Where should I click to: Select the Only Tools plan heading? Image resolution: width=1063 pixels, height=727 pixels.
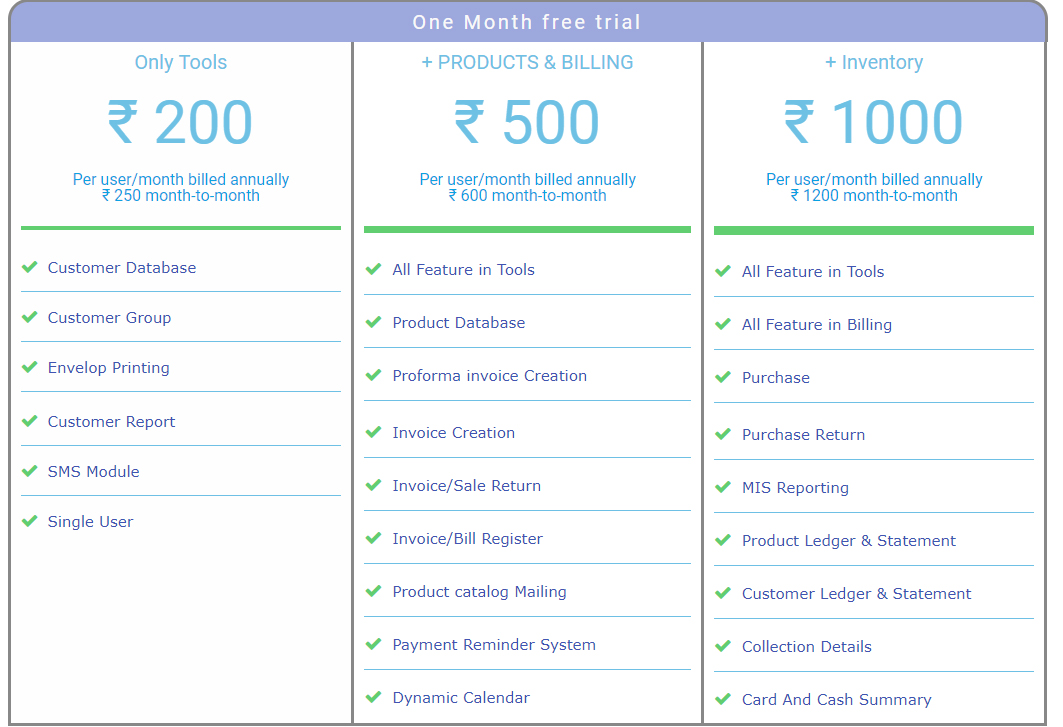(181, 62)
